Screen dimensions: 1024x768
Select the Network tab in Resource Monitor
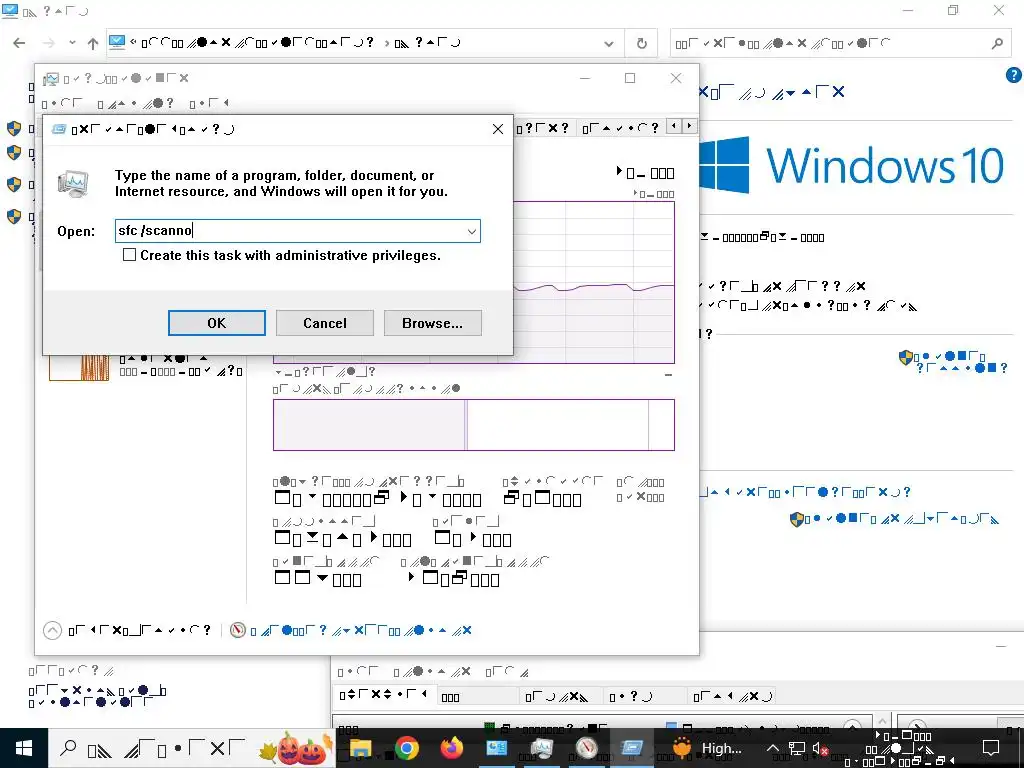733,696
